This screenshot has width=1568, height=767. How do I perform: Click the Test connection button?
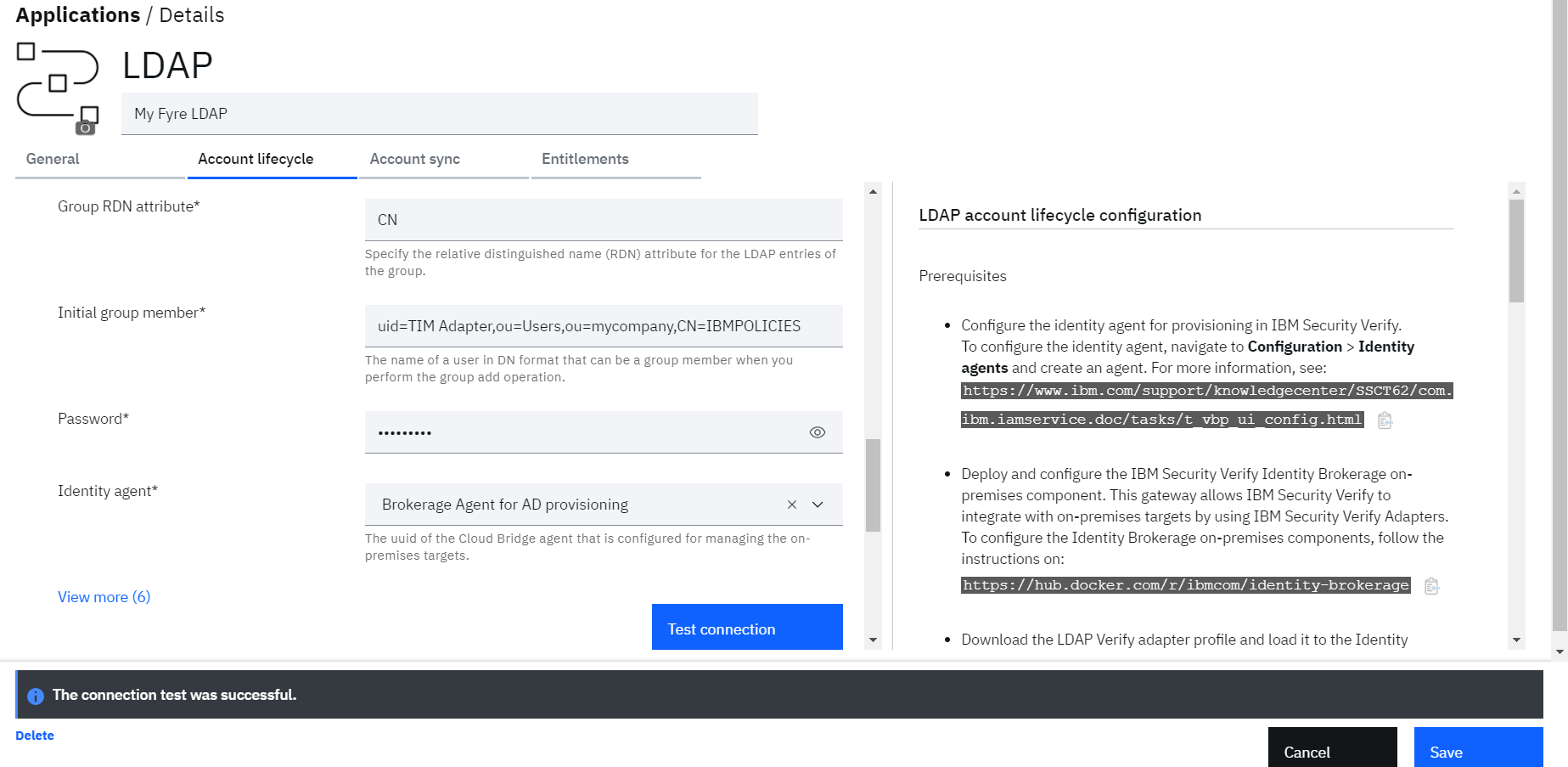[747, 628]
